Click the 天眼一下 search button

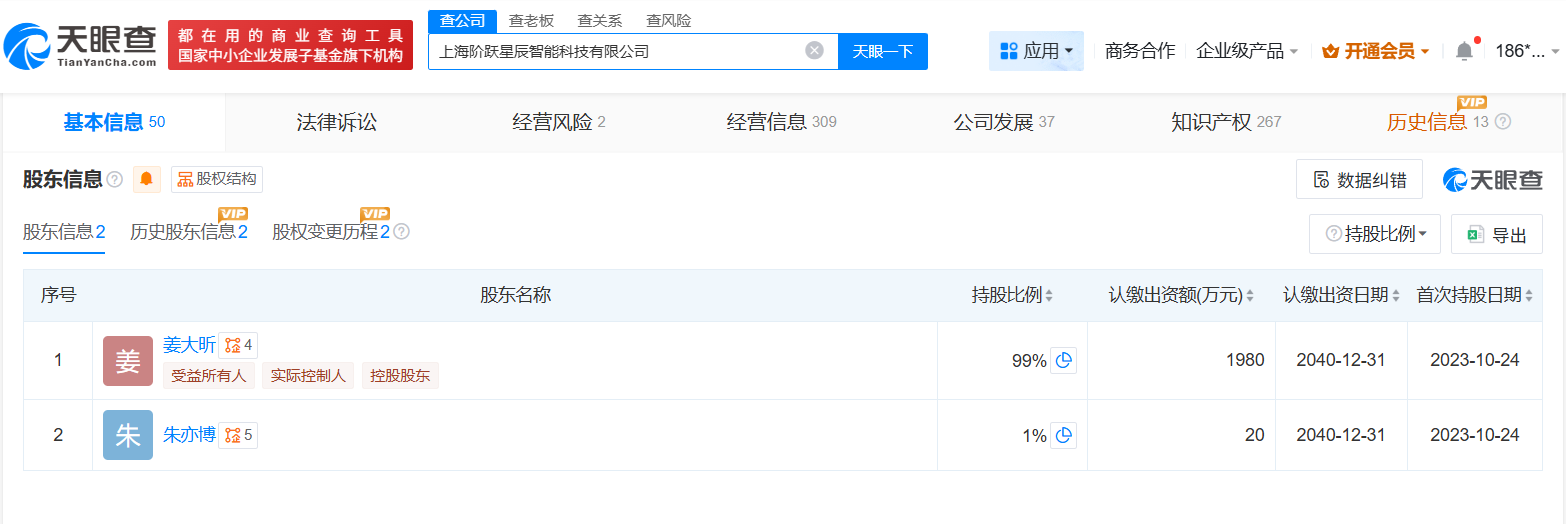(882, 51)
